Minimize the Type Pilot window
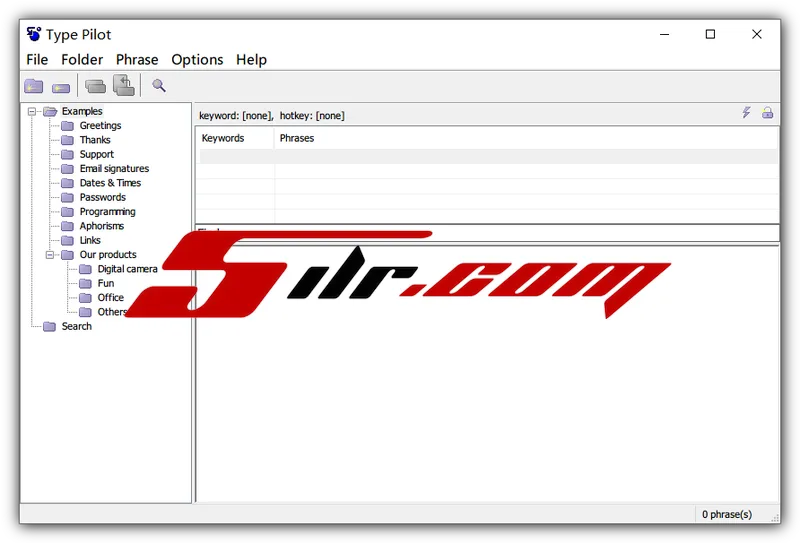800x543 pixels. 664,34
